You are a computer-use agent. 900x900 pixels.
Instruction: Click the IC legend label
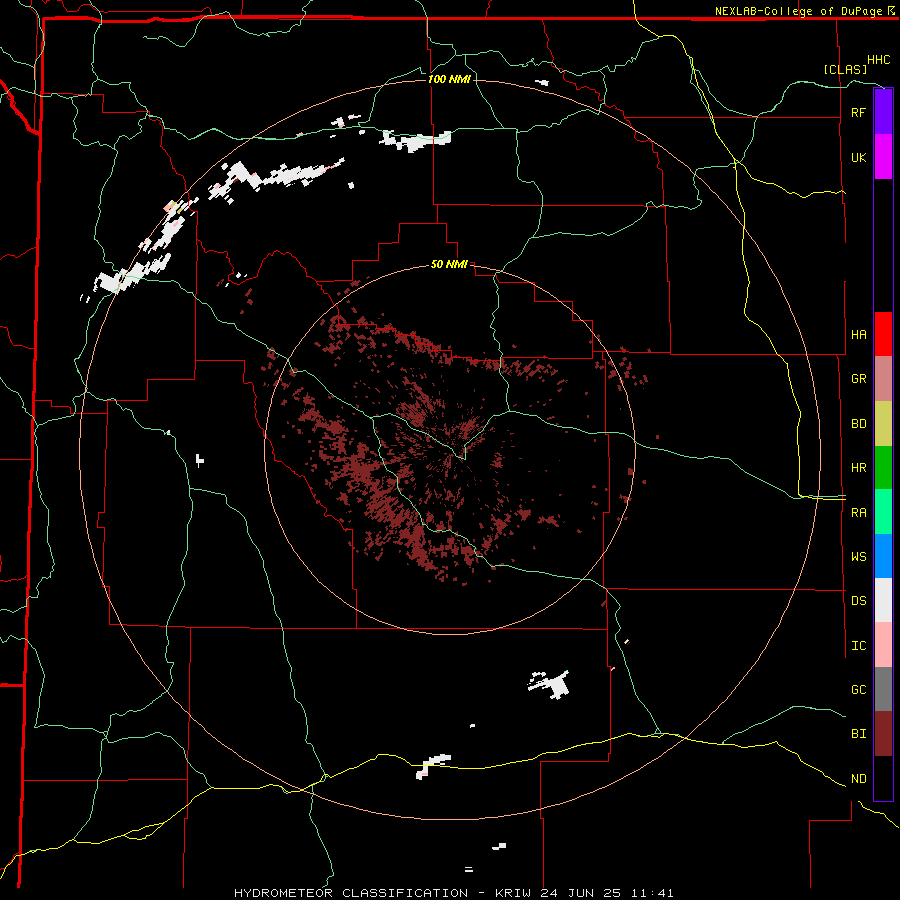(858, 646)
